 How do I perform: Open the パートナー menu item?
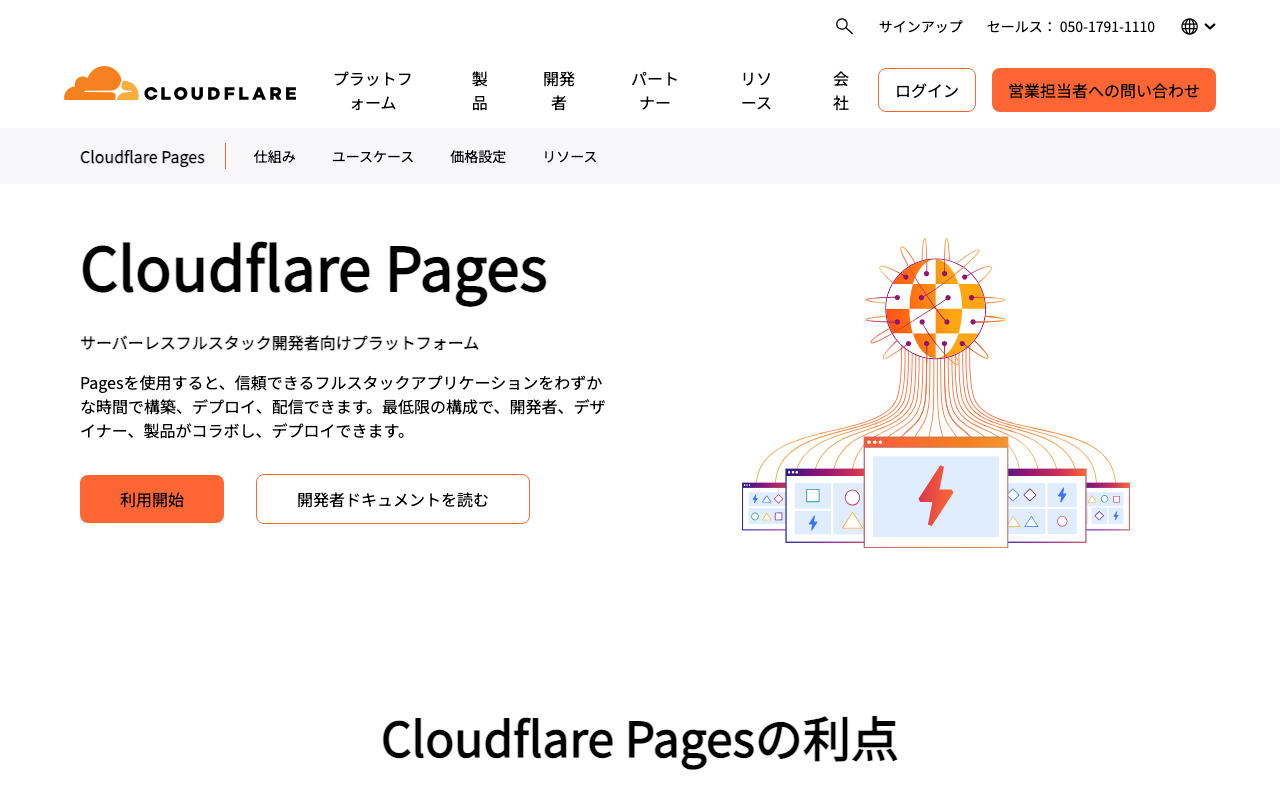[x=655, y=90]
